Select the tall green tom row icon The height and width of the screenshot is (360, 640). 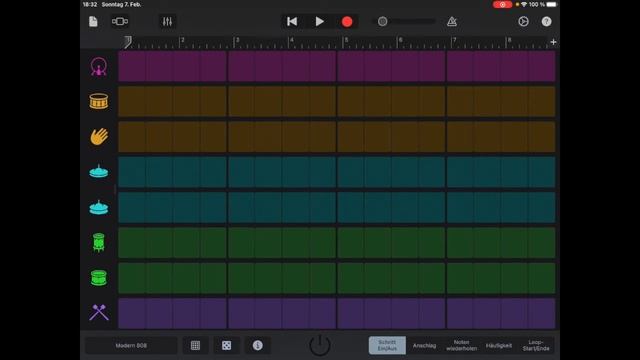99,242
